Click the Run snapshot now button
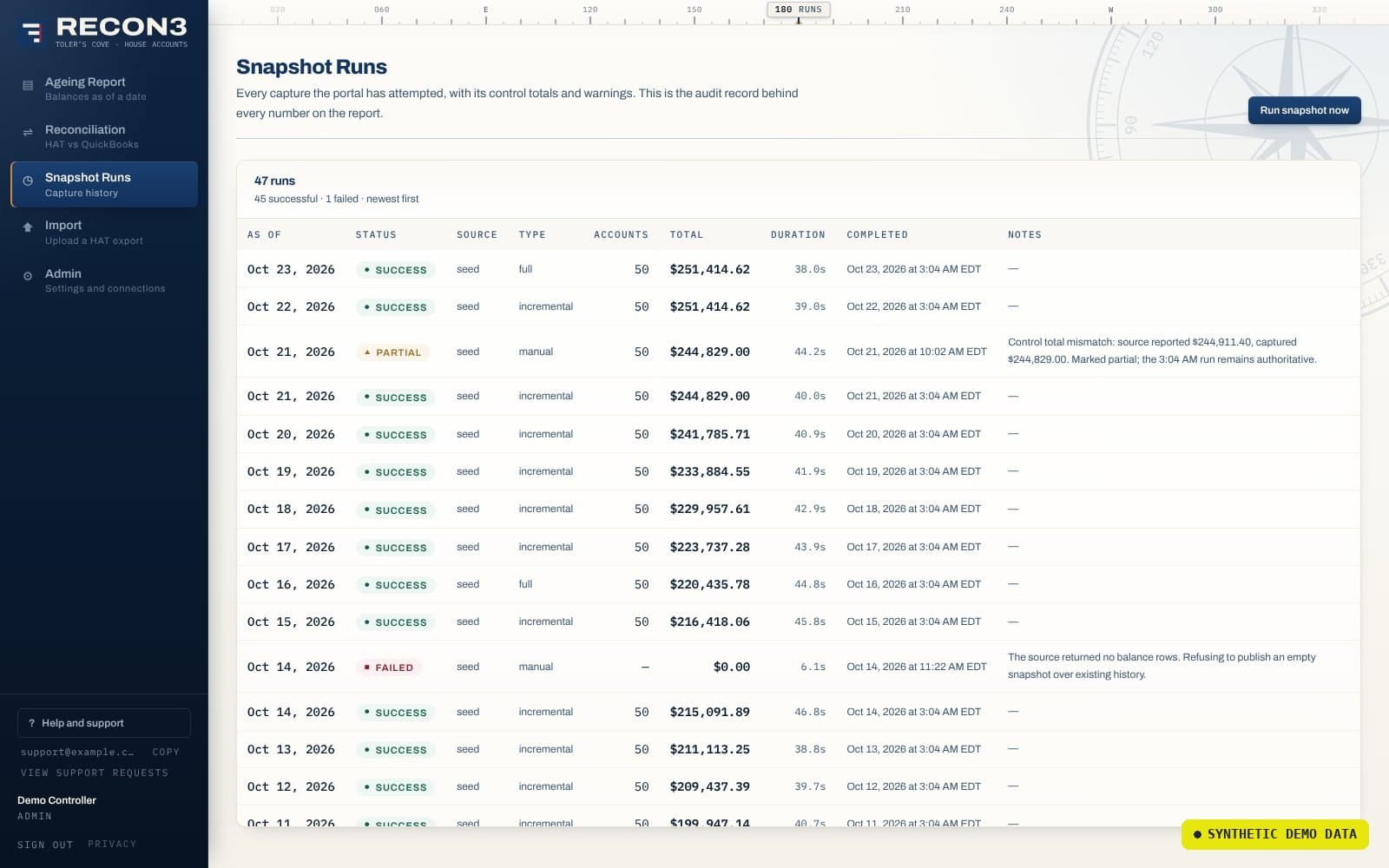Image resolution: width=1389 pixels, height=868 pixels. pos(1304,110)
